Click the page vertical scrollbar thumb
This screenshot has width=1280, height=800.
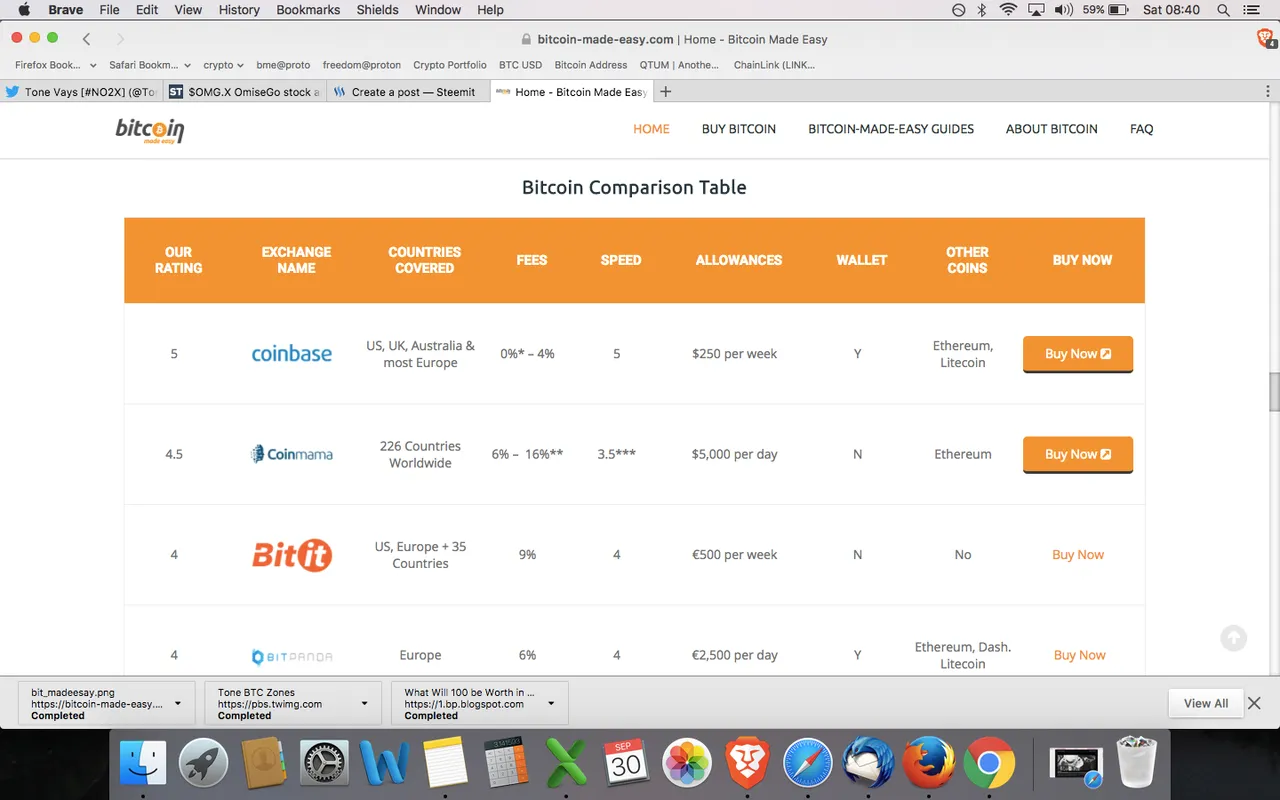tap(1274, 392)
